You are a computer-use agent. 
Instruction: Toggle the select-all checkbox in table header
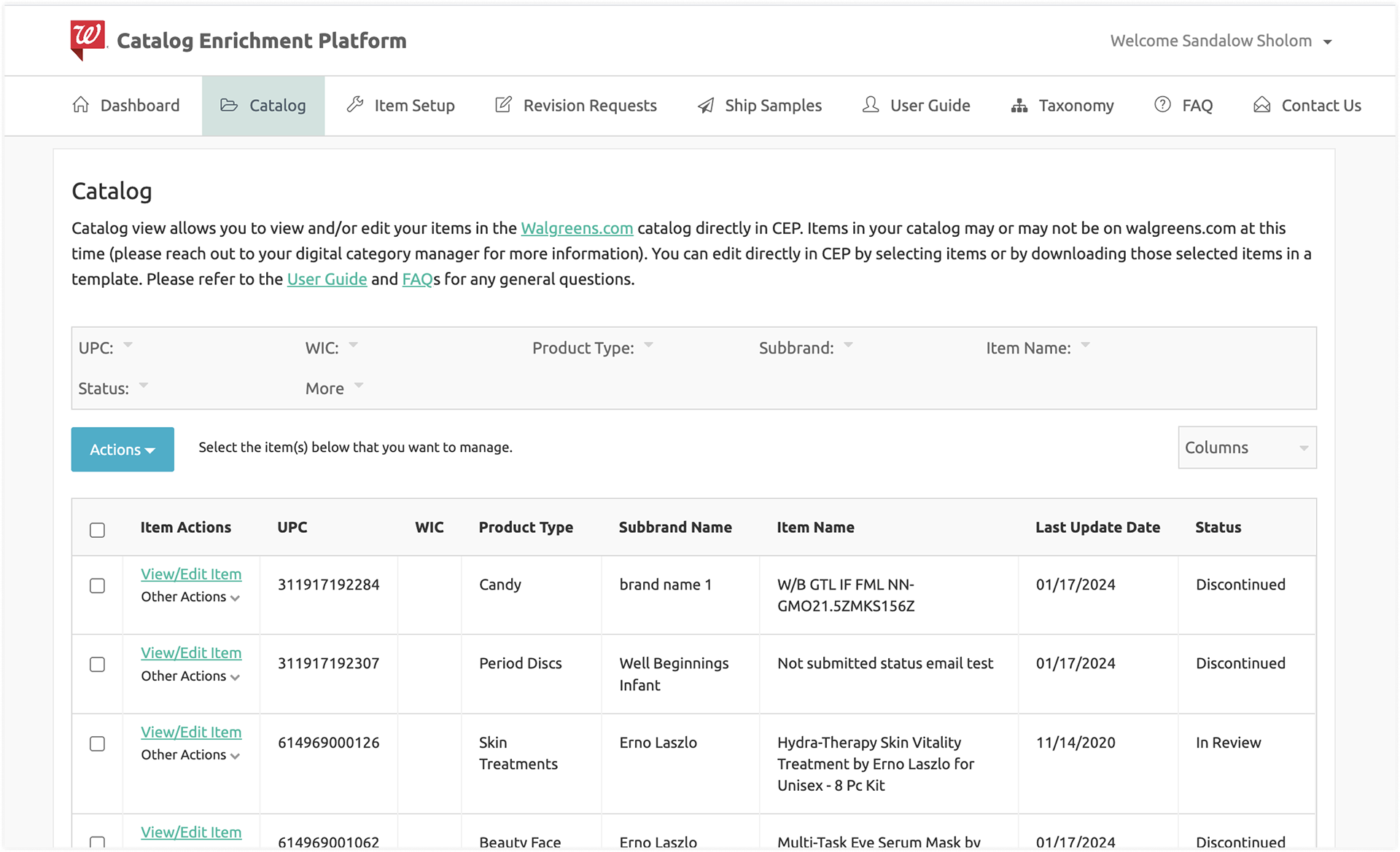pyautogui.click(x=97, y=530)
